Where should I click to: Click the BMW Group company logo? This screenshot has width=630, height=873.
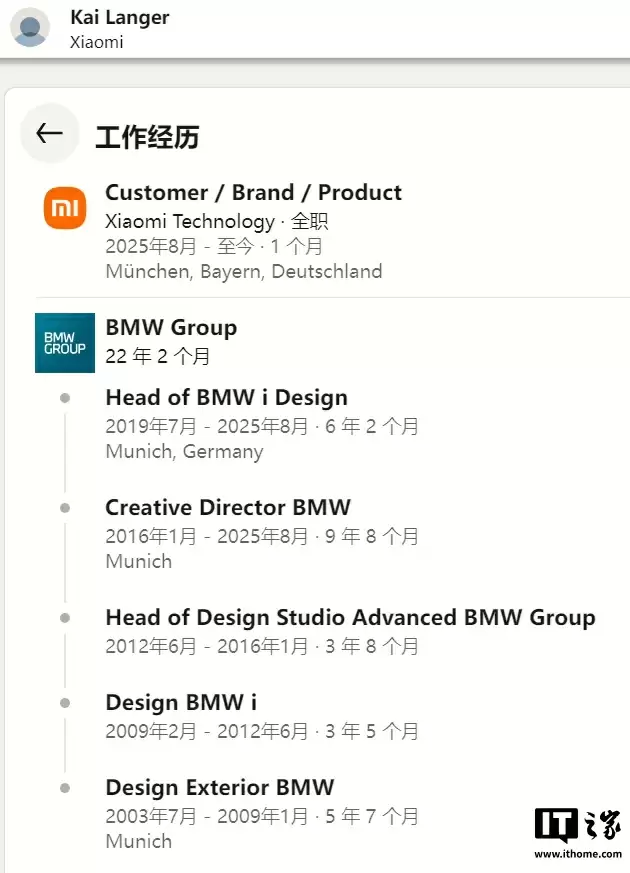click(x=65, y=343)
